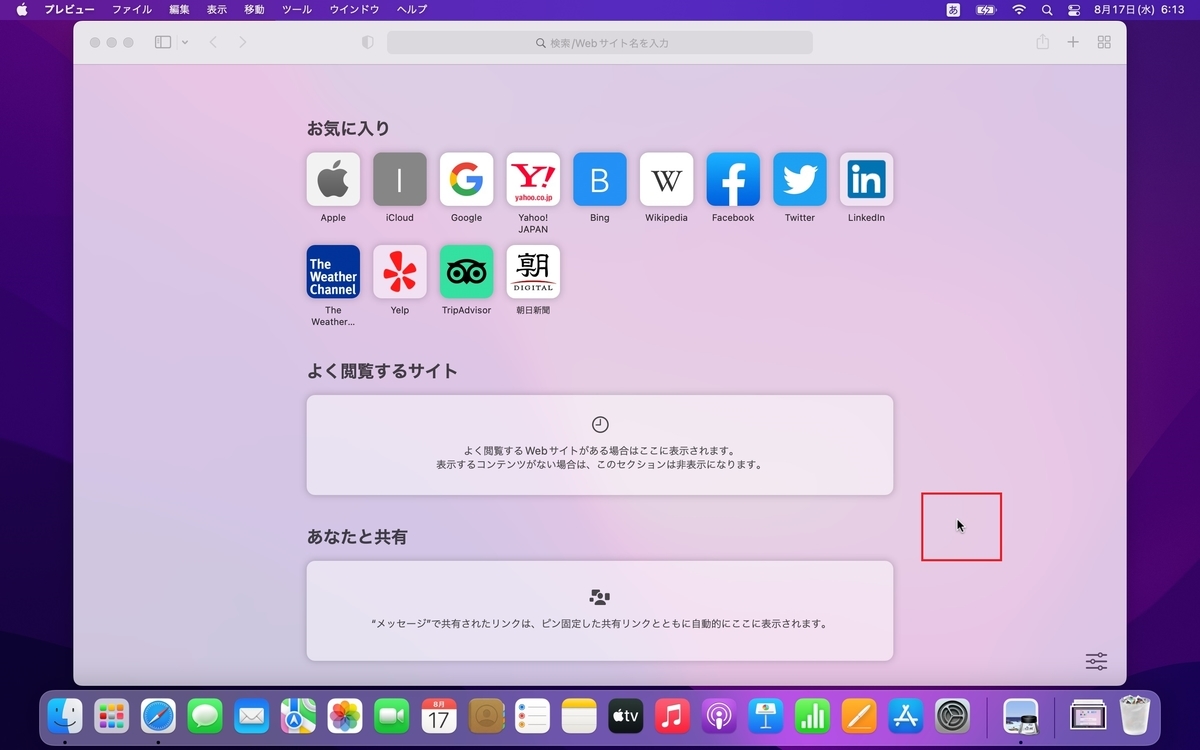
Task: Open Messages from the Dock
Action: point(205,715)
